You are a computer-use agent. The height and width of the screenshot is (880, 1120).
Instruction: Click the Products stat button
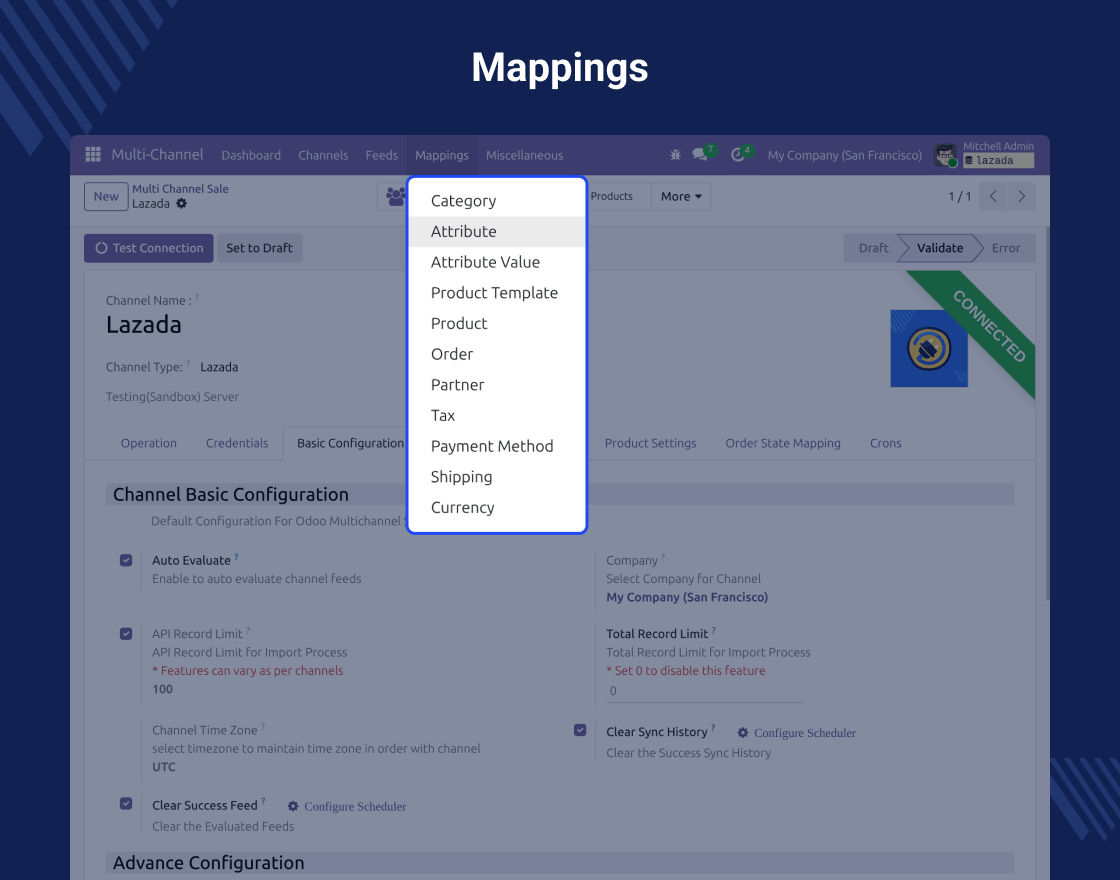[619, 196]
